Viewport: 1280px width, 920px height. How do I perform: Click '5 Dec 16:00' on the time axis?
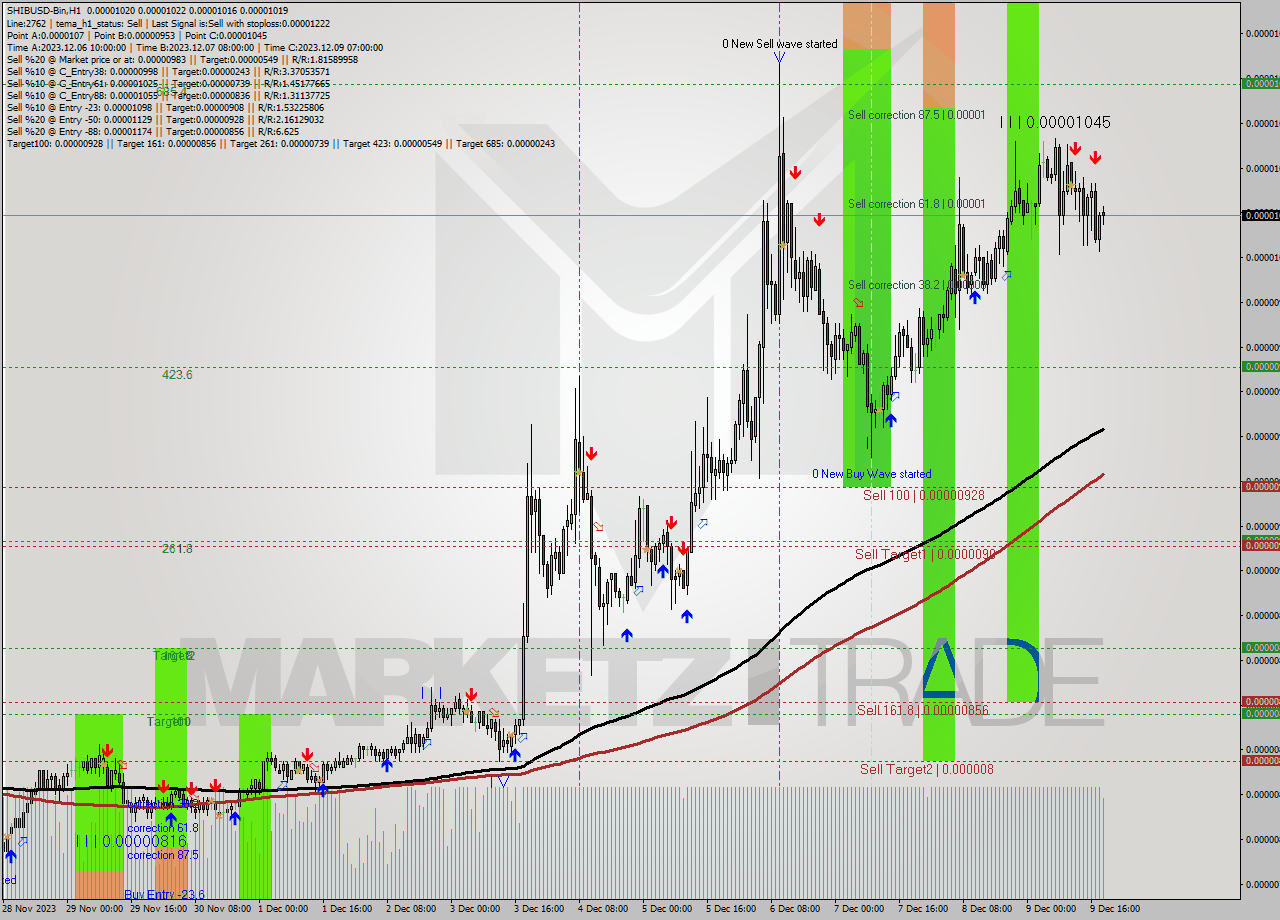[x=731, y=909]
